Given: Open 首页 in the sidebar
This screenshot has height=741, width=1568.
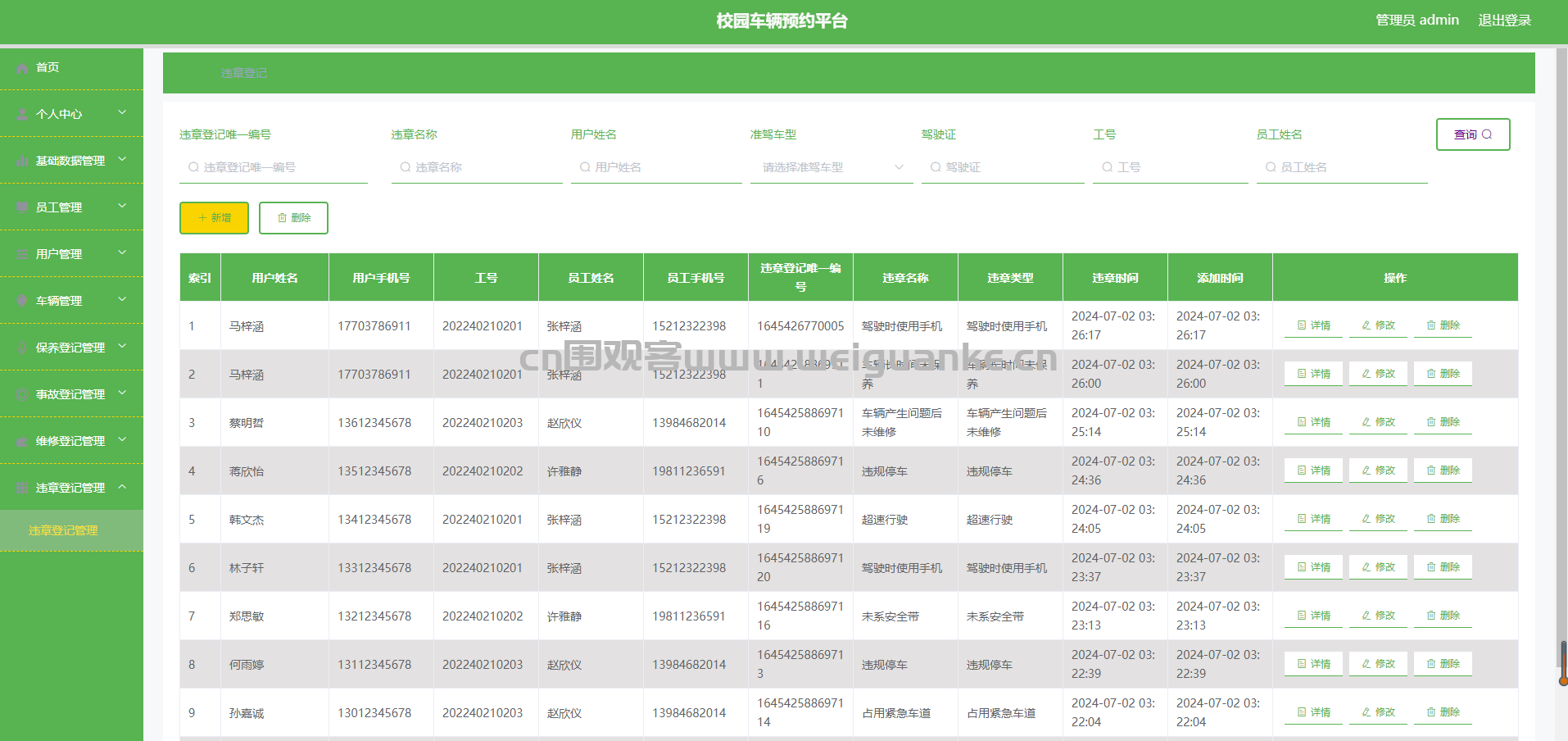Looking at the screenshot, I should (x=71, y=67).
